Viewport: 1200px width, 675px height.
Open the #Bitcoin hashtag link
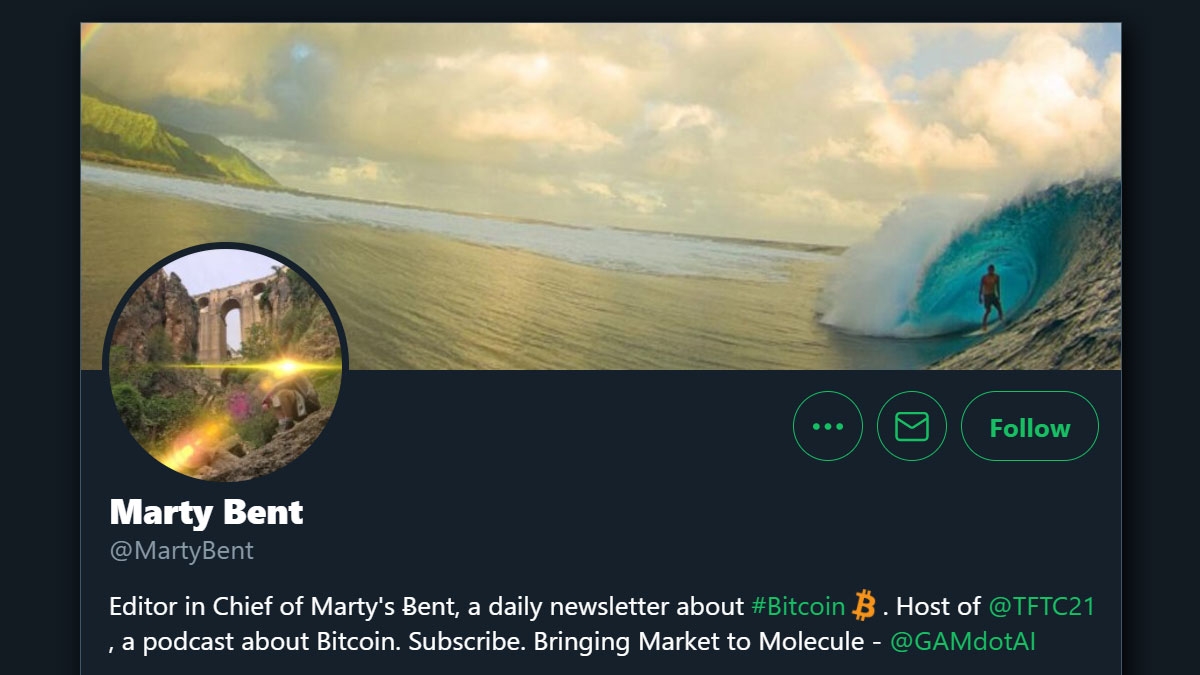(800, 605)
